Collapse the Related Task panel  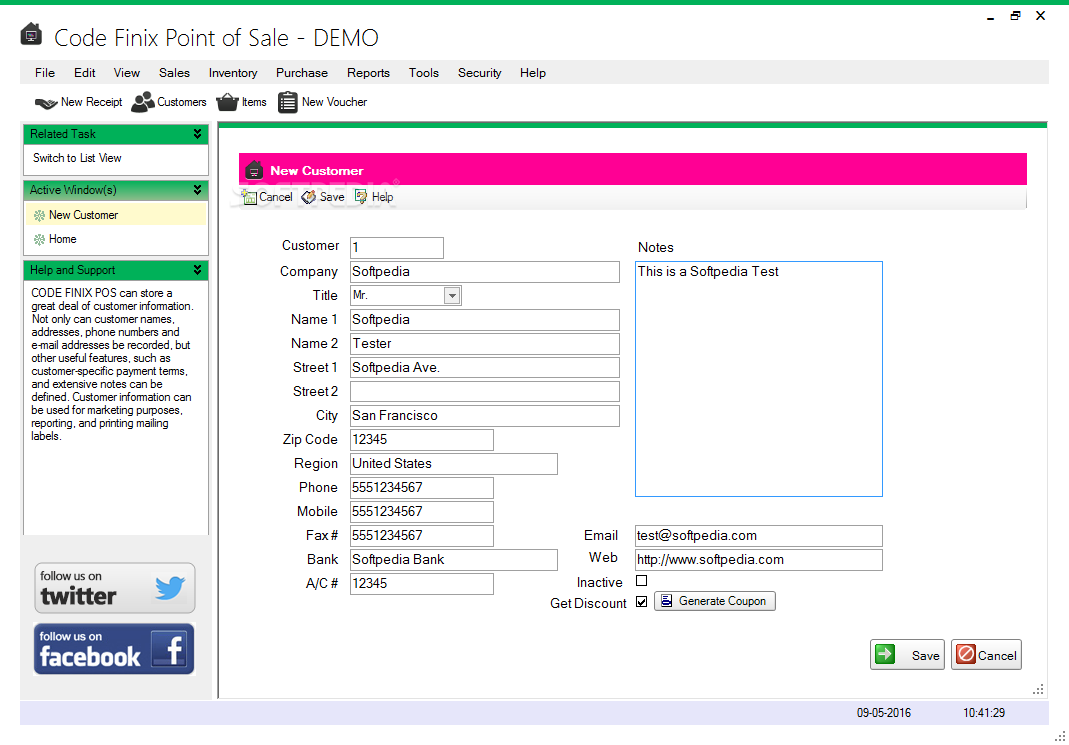[197, 134]
